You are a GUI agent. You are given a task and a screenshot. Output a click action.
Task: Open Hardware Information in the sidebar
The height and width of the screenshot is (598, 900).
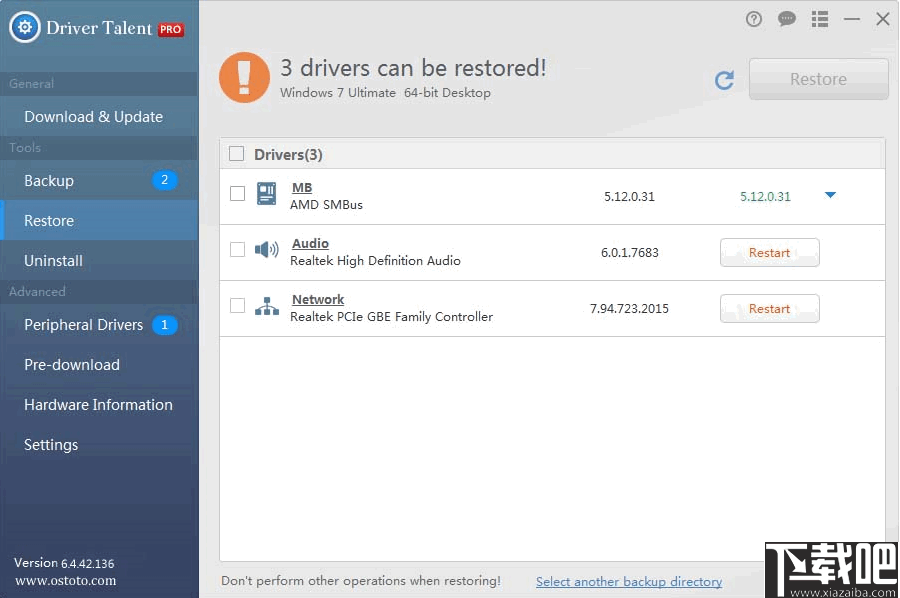tap(97, 404)
